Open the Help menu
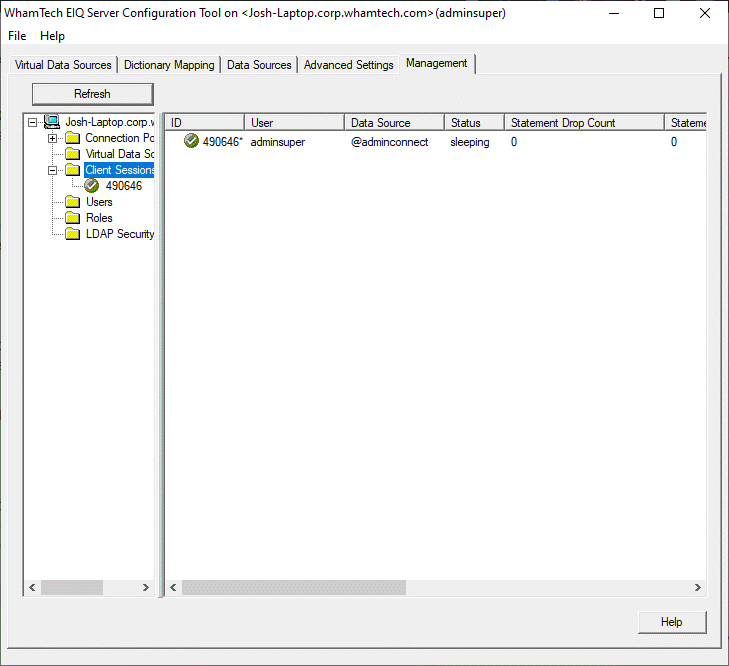Screen dimensions: 729x666 [x=52, y=36]
